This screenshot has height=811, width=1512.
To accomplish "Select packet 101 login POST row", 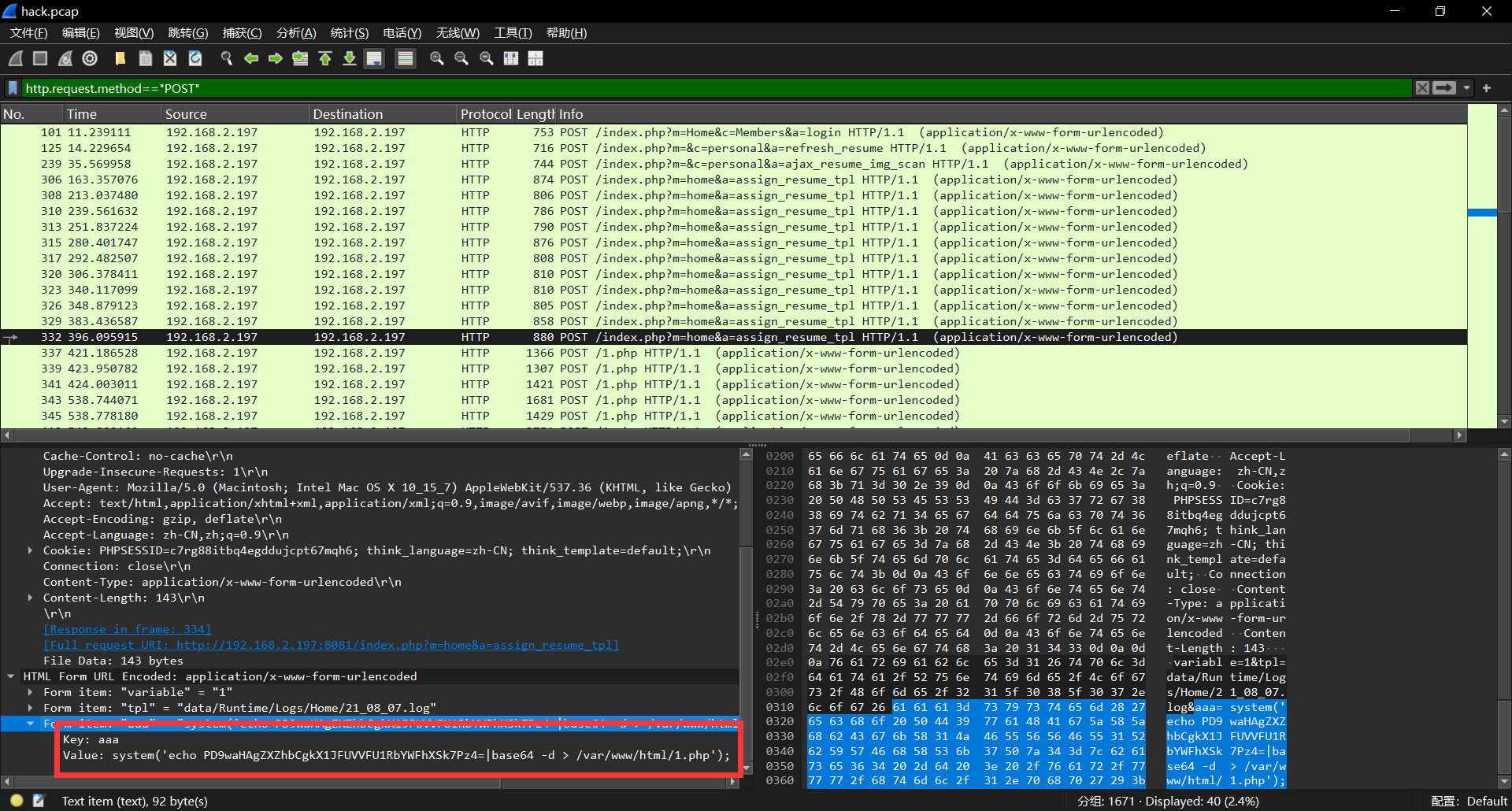I will 733,132.
